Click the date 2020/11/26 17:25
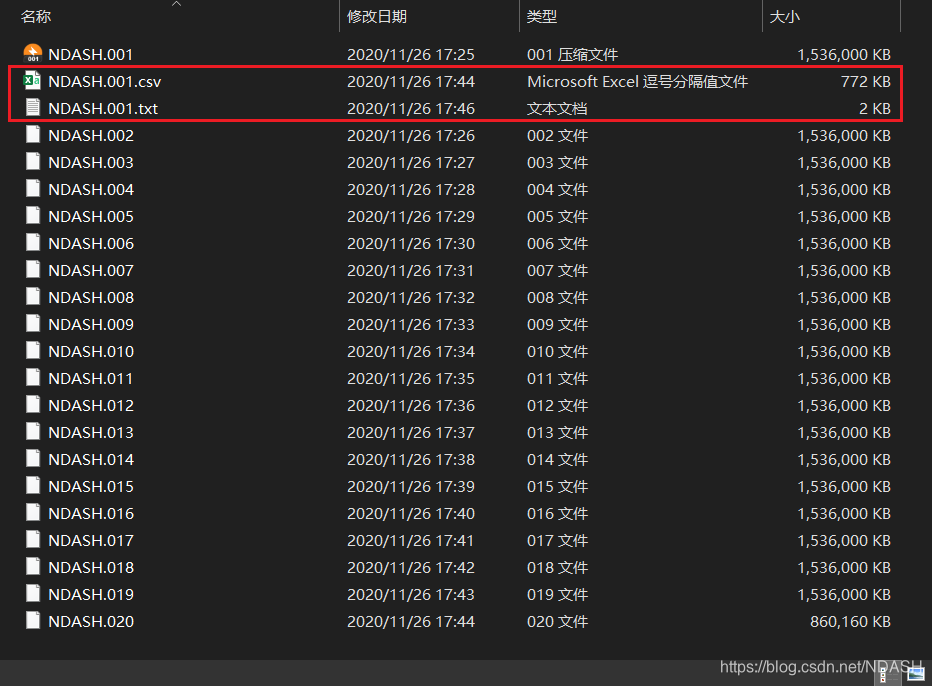This screenshot has width=932, height=686. [411, 55]
